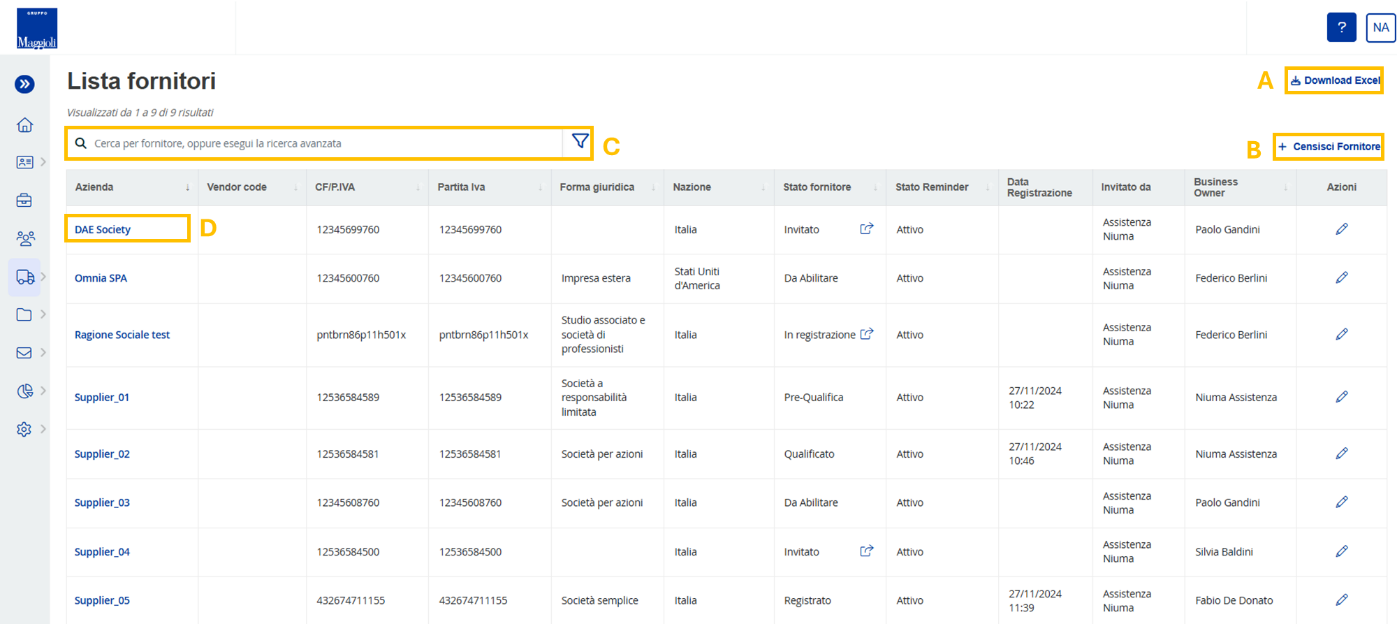Open the DAE Society supplier link
The image size is (1397, 624).
click(x=102, y=229)
